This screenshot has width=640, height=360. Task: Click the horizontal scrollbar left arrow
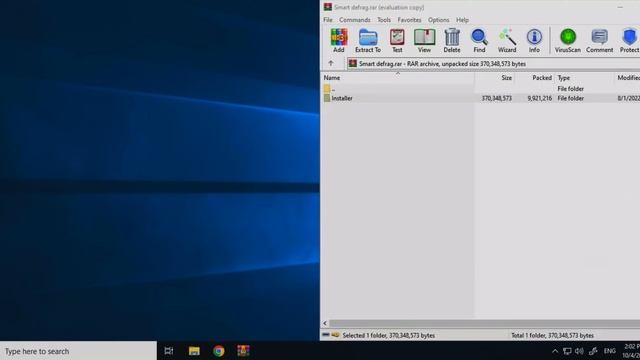click(x=325, y=323)
